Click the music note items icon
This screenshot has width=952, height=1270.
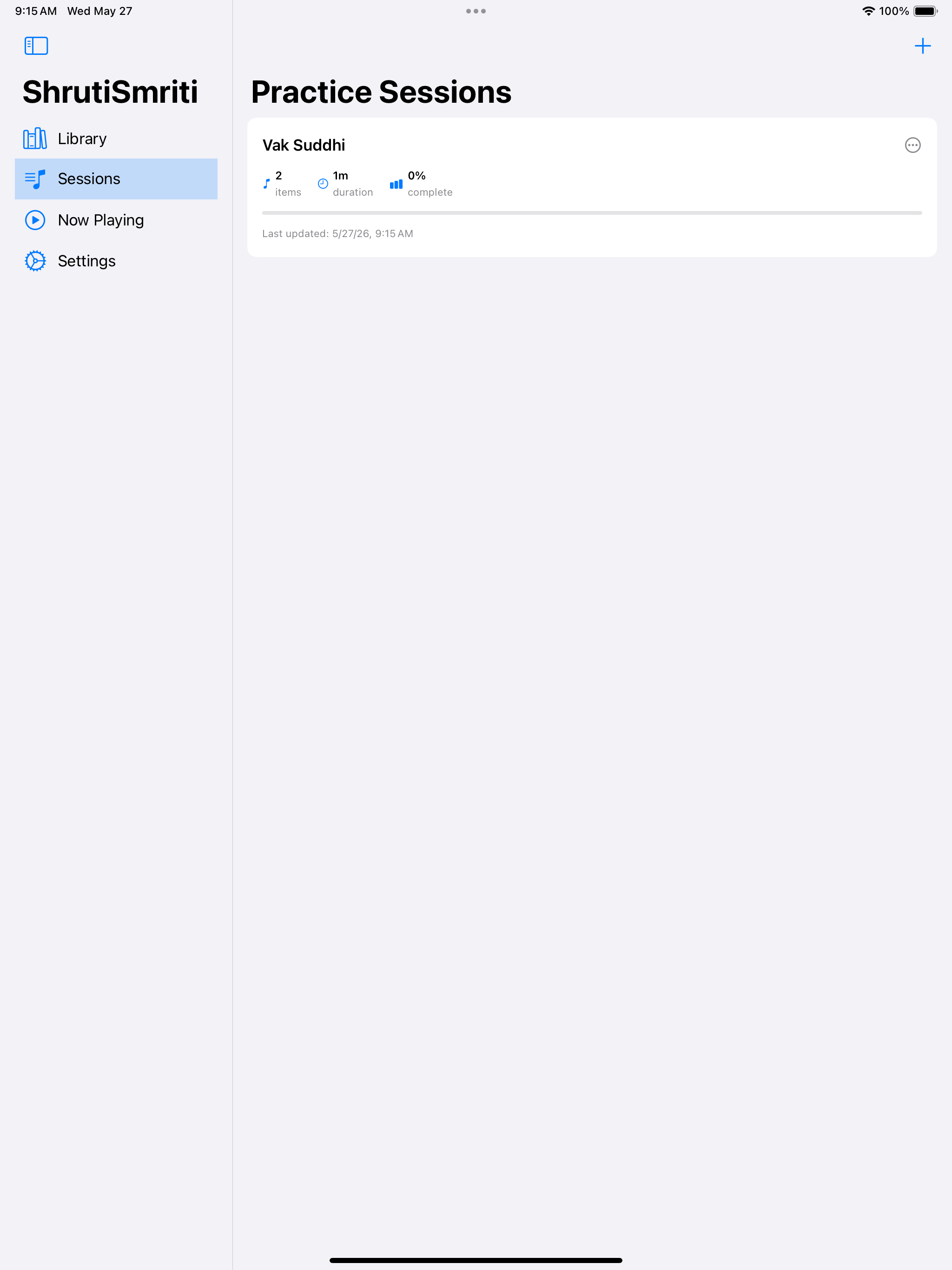266,184
